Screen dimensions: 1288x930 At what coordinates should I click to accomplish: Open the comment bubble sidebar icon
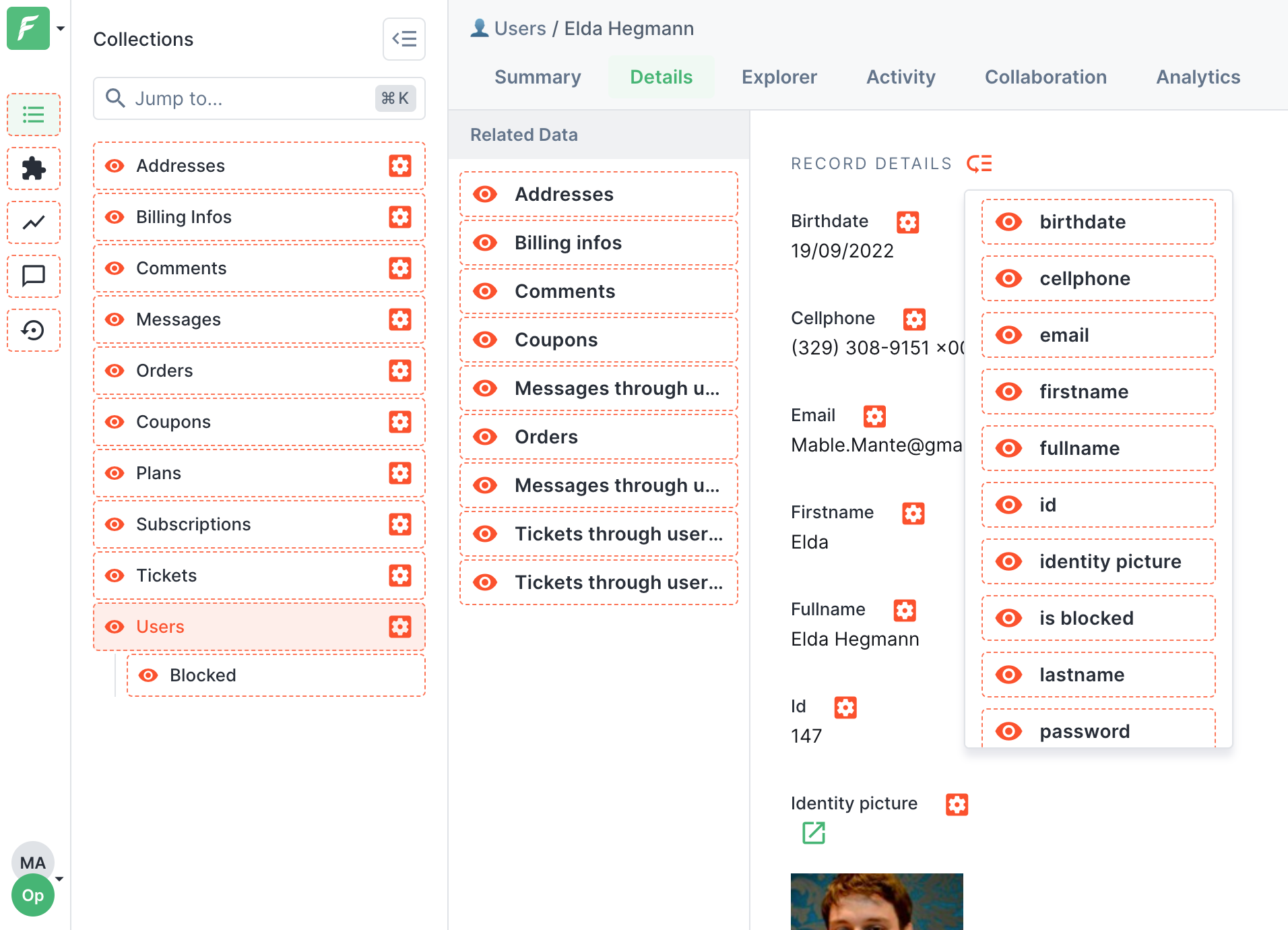33,276
